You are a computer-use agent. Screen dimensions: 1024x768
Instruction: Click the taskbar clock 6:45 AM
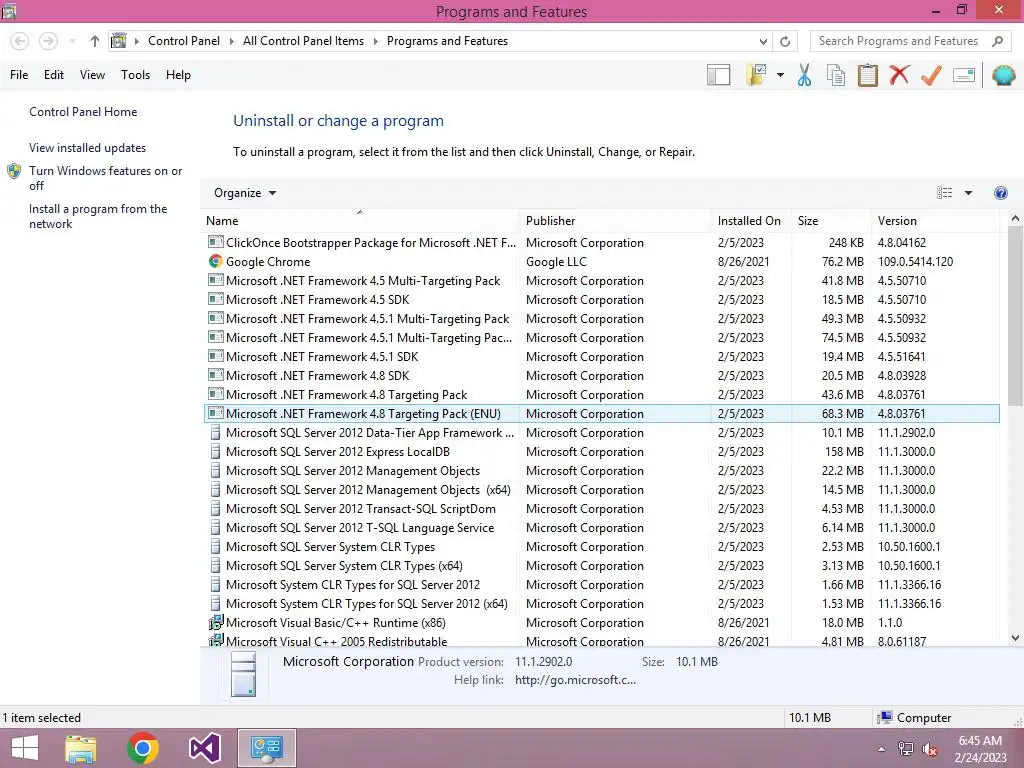[980, 741]
